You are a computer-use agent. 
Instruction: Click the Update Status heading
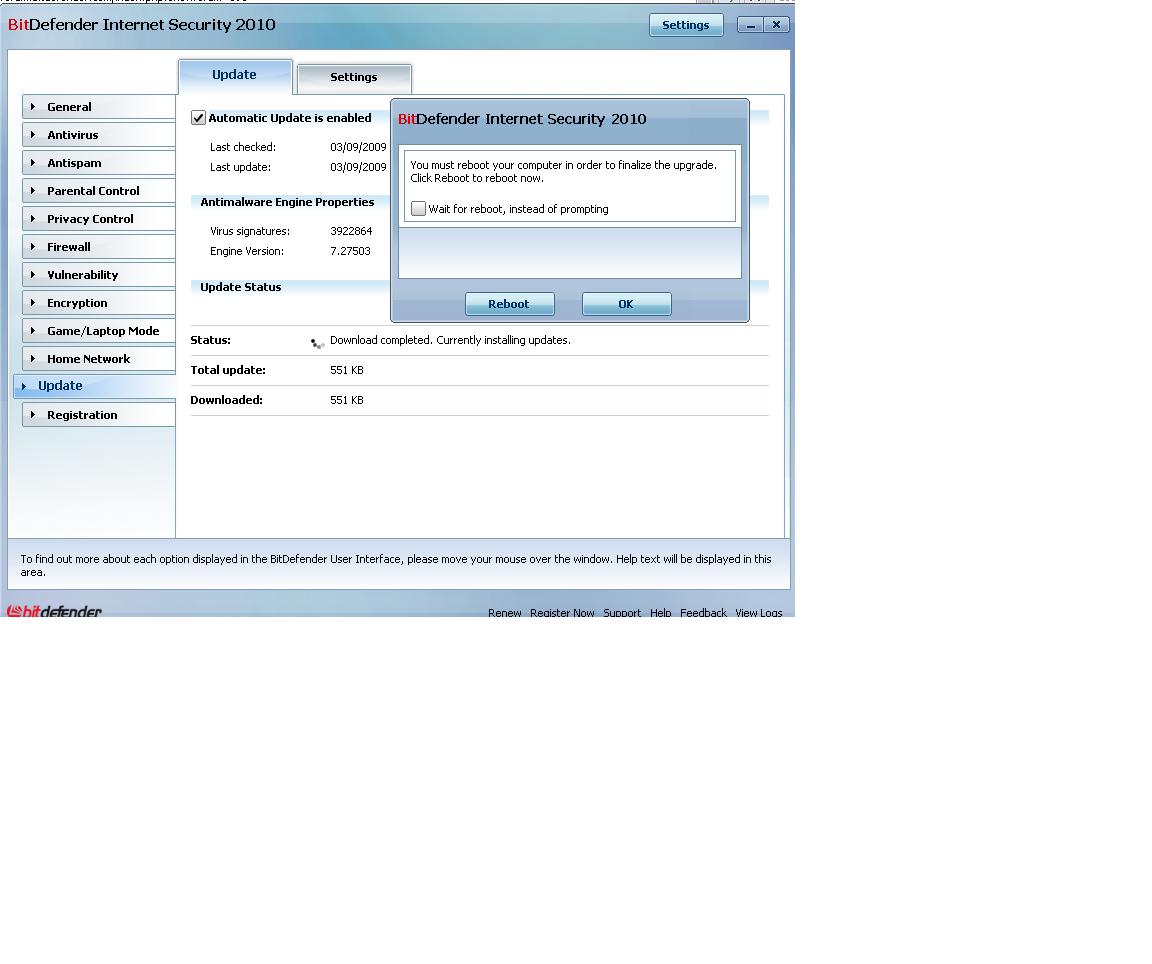pyautogui.click(x=241, y=287)
